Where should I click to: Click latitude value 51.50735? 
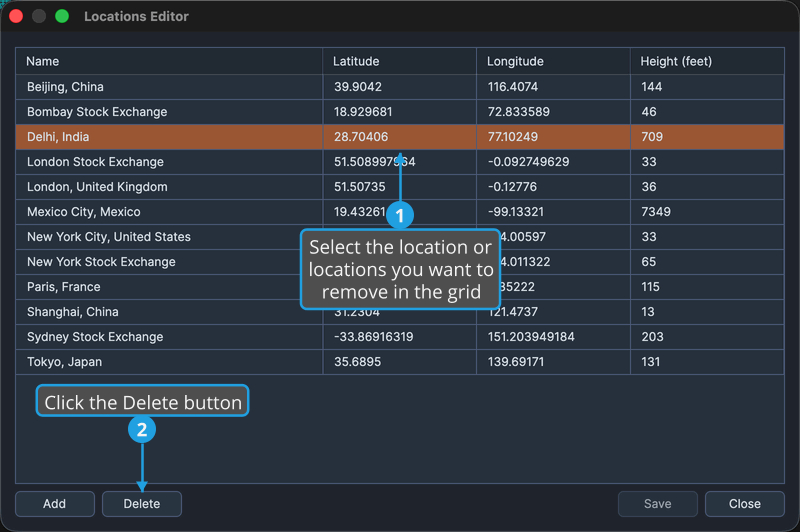coord(360,187)
